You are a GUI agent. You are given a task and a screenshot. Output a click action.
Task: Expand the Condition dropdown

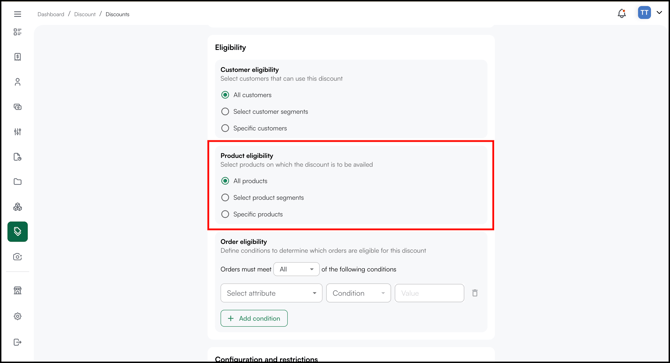[359, 293]
